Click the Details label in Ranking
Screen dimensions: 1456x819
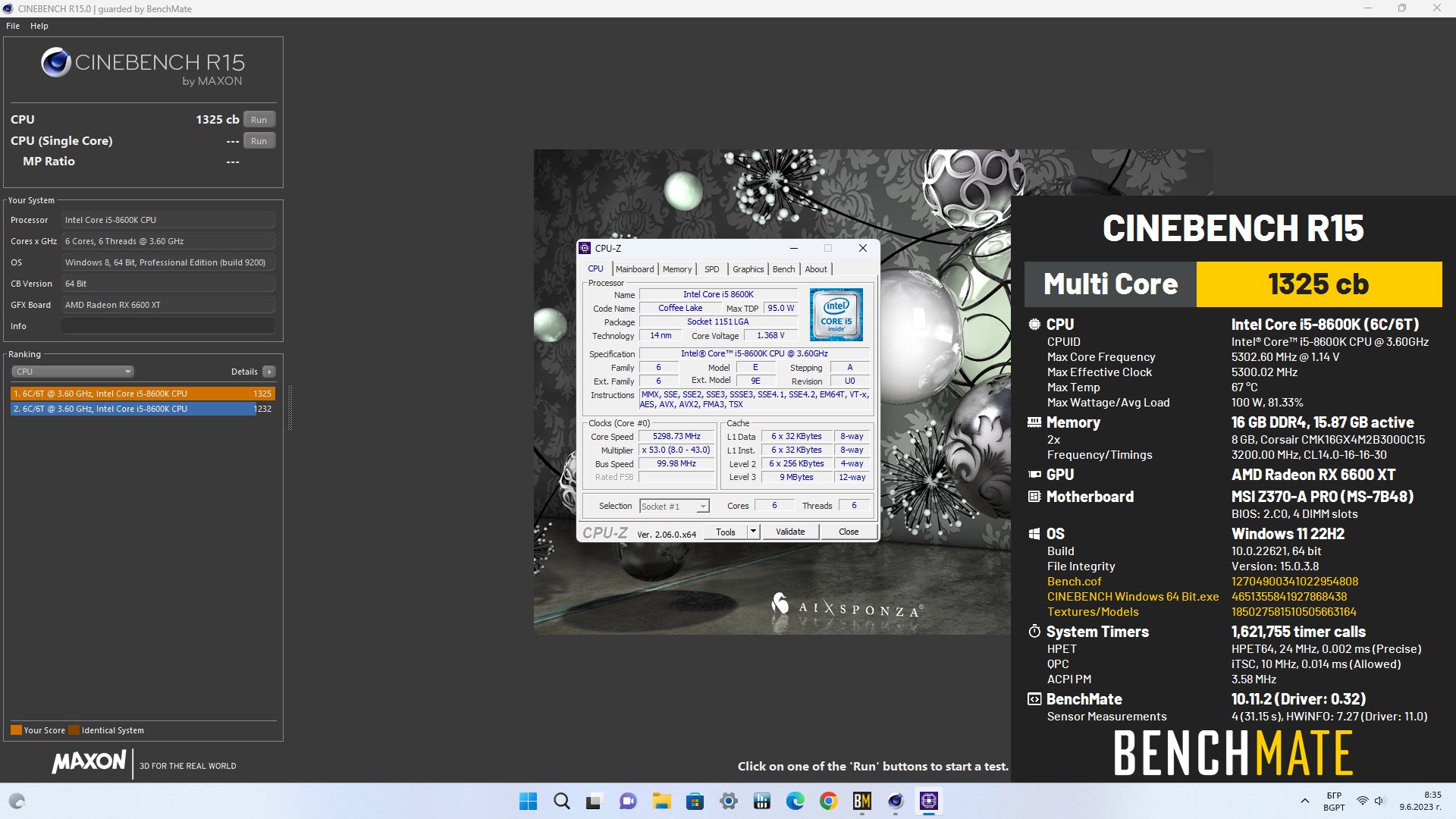pos(244,372)
